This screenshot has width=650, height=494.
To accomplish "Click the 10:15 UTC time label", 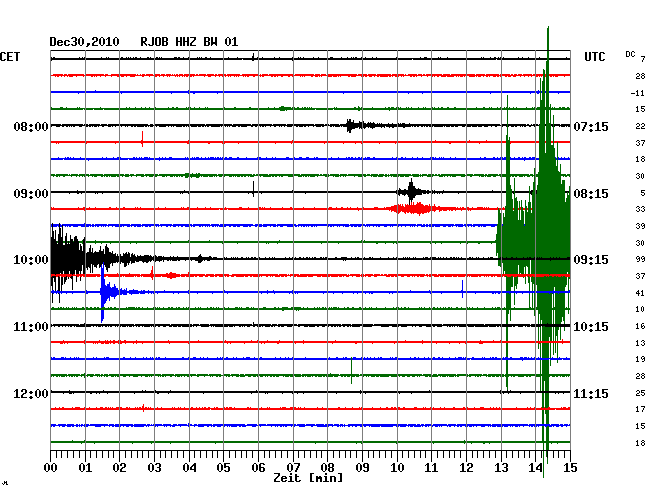I will 591,327.
